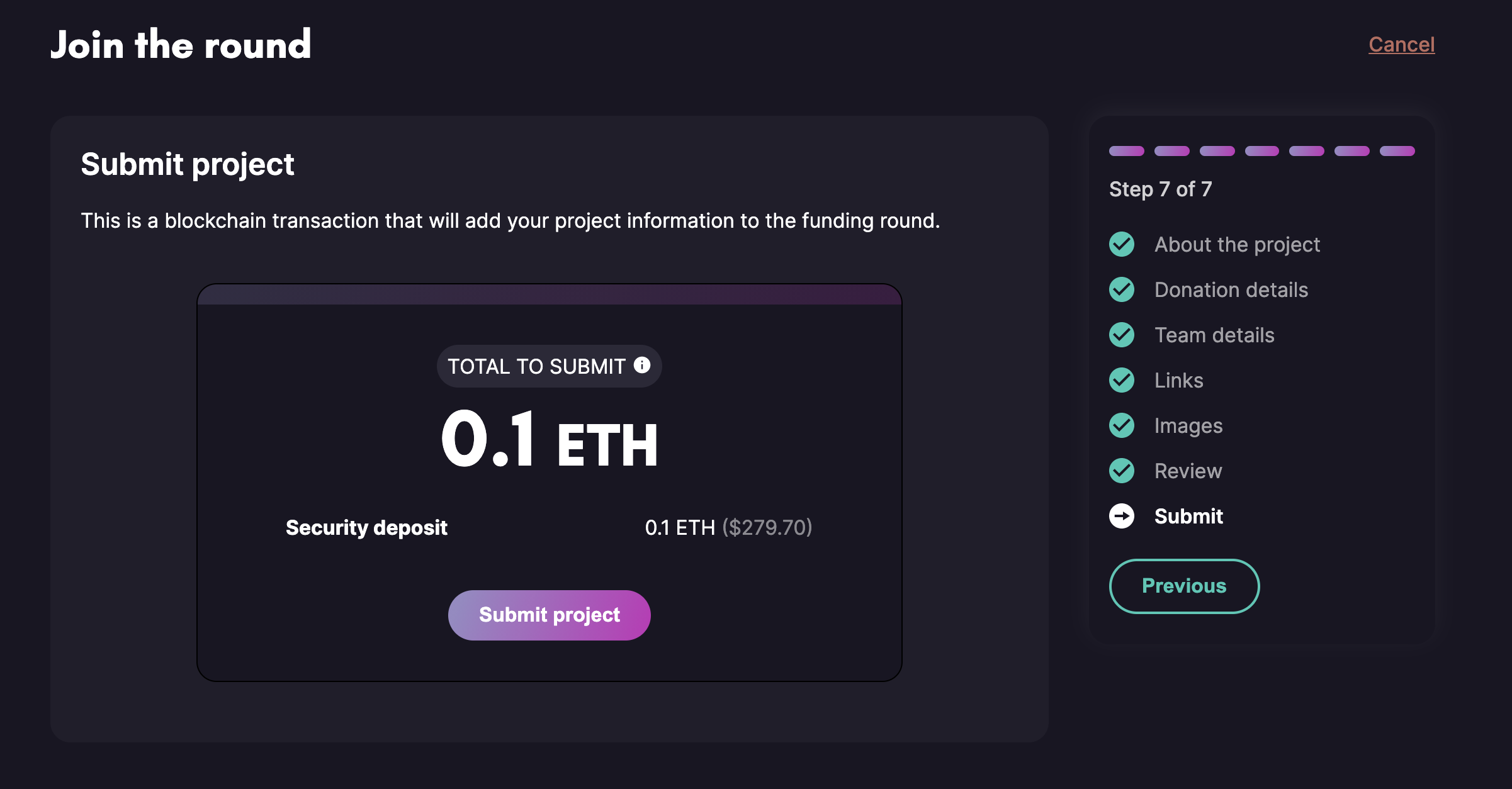Select the completed Links step
The width and height of the screenshot is (1512, 789).
coord(1178,380)
